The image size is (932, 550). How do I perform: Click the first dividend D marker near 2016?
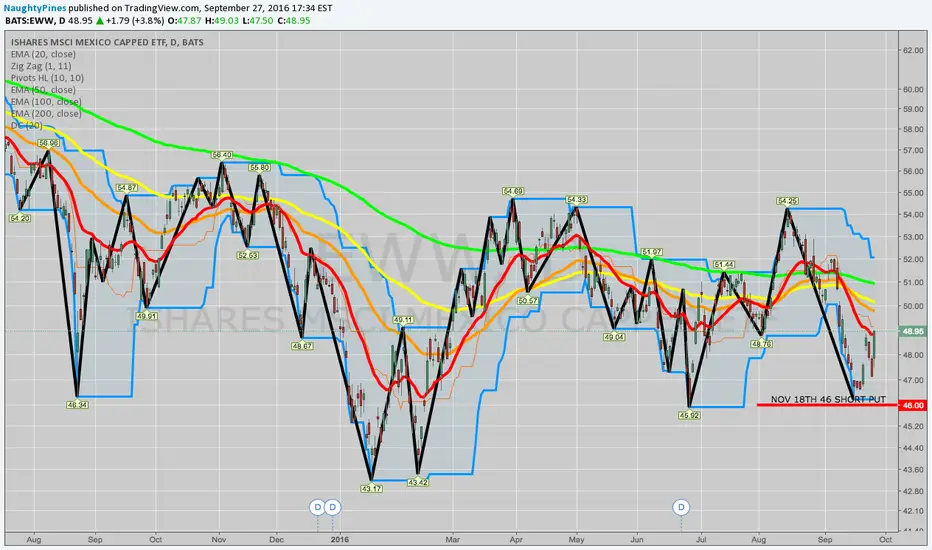(x=317, y=507)
